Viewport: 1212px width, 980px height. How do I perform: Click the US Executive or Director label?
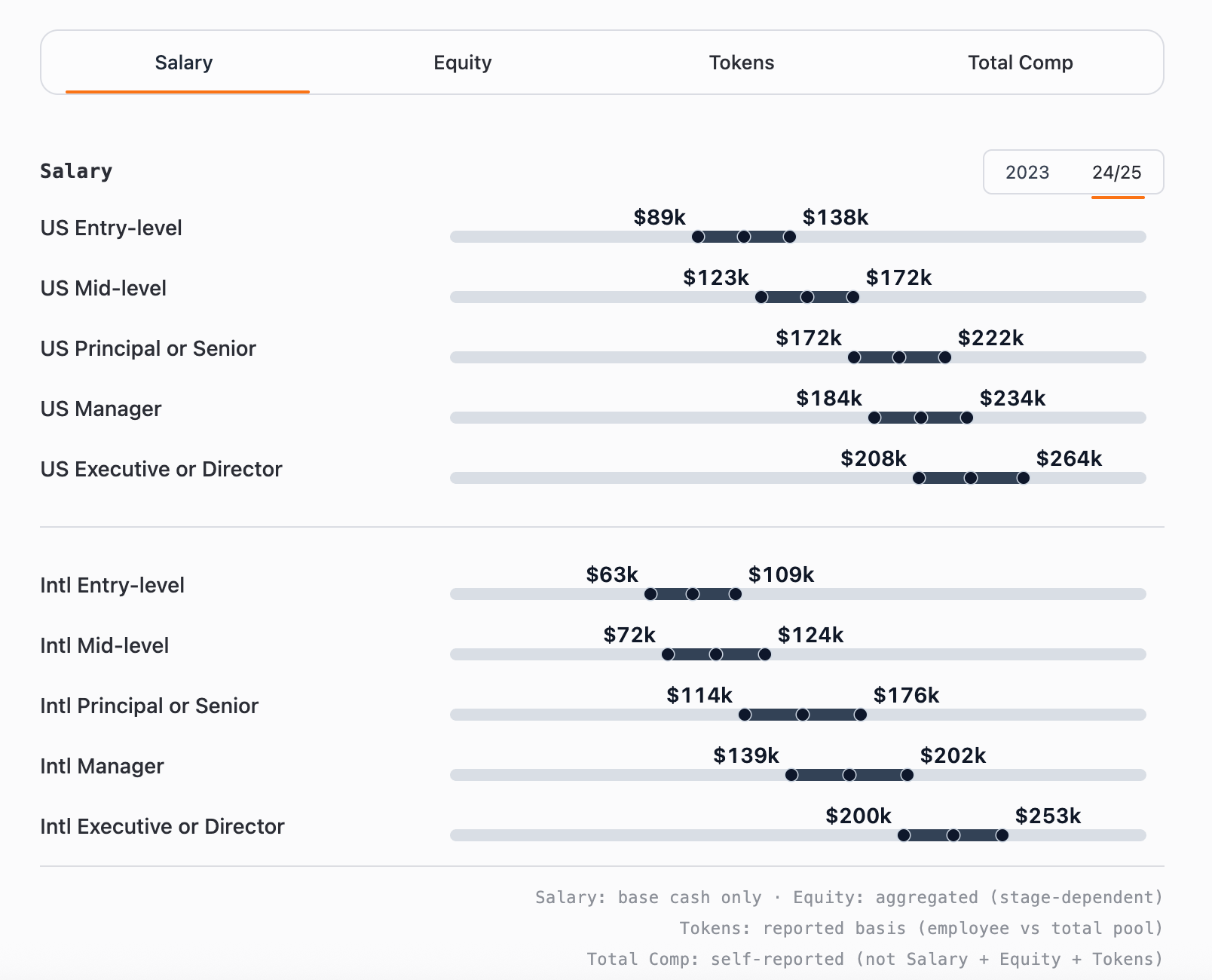161,469
